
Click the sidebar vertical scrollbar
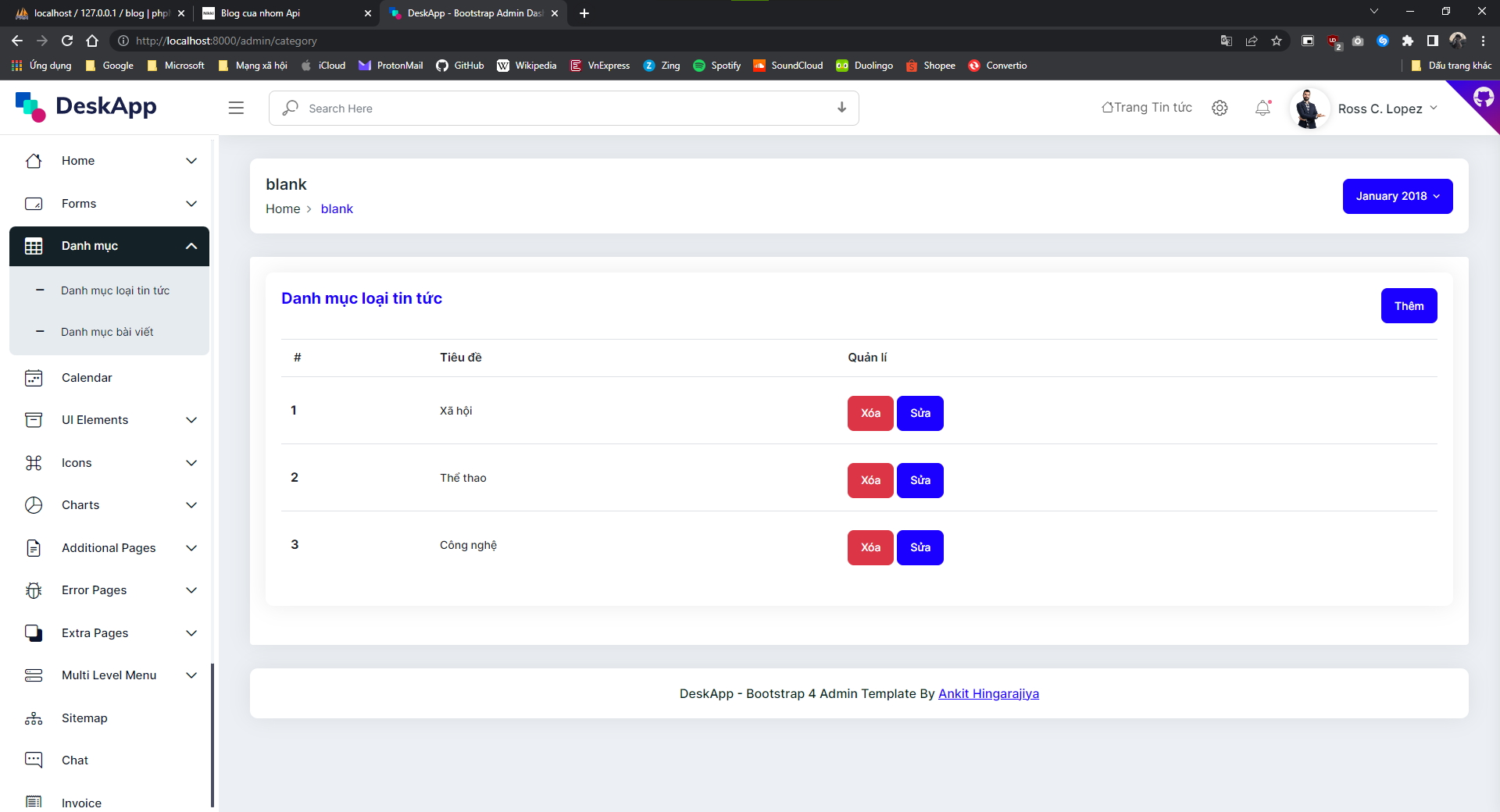[x=212, y=734]
